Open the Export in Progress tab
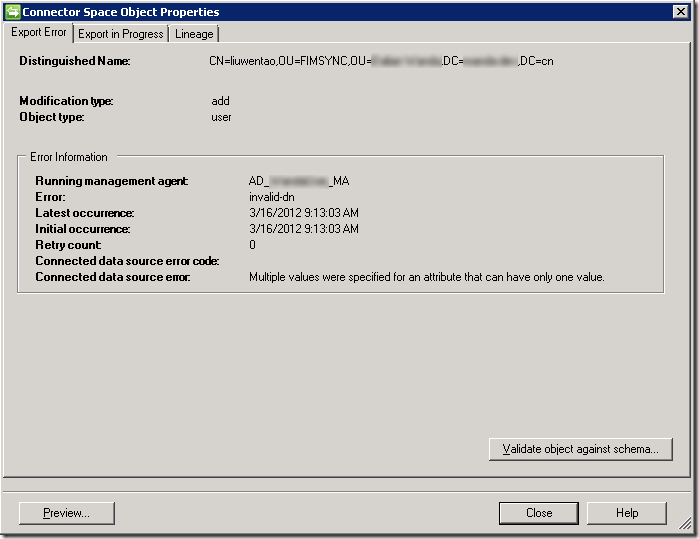Viewport: 699px width, 539px height. click(x=121, y=34)
